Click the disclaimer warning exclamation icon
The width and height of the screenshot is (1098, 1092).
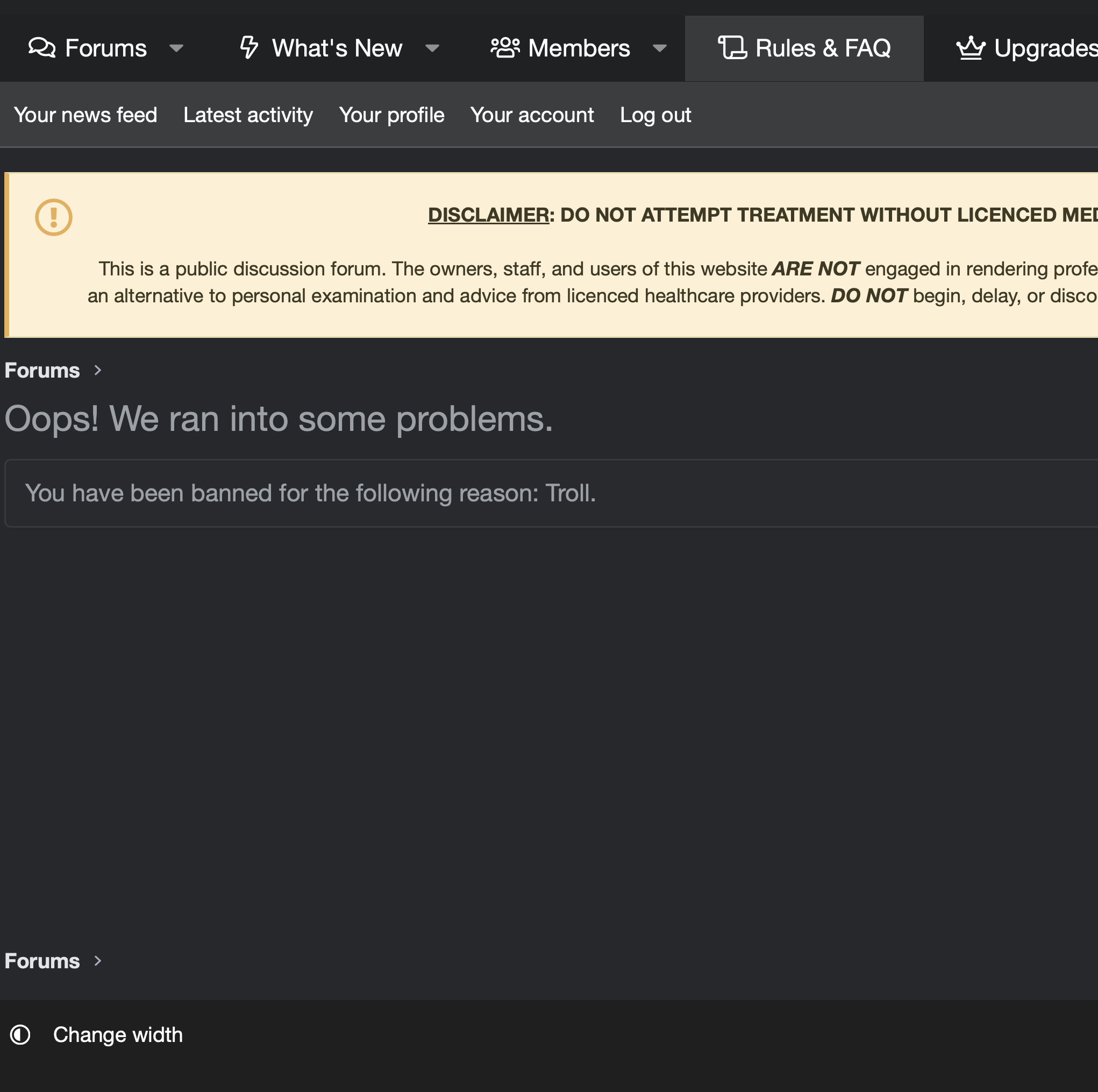click(53, 217)
